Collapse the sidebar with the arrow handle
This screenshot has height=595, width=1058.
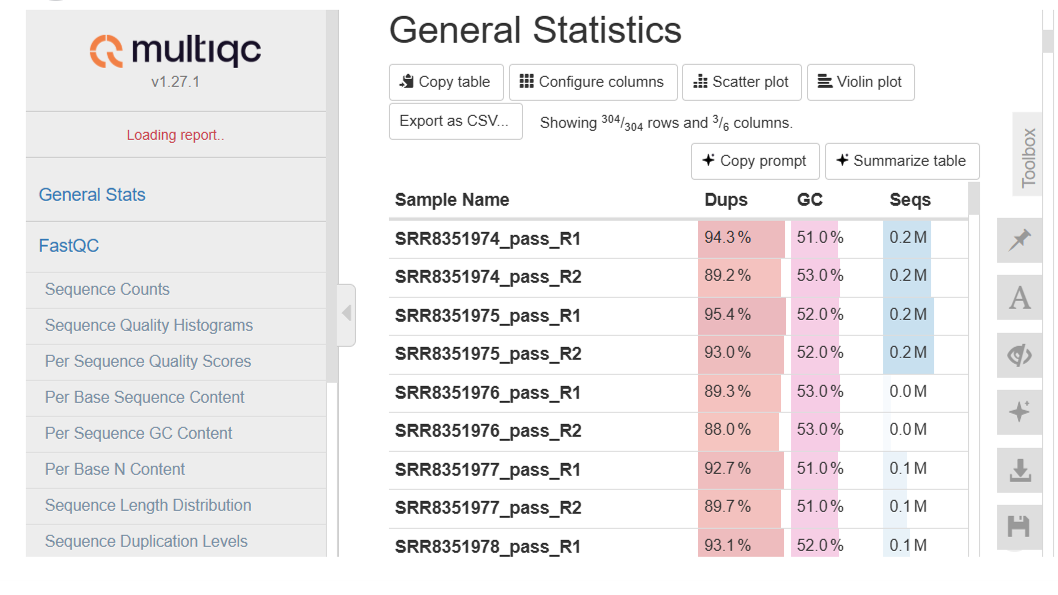pos(346,314)
